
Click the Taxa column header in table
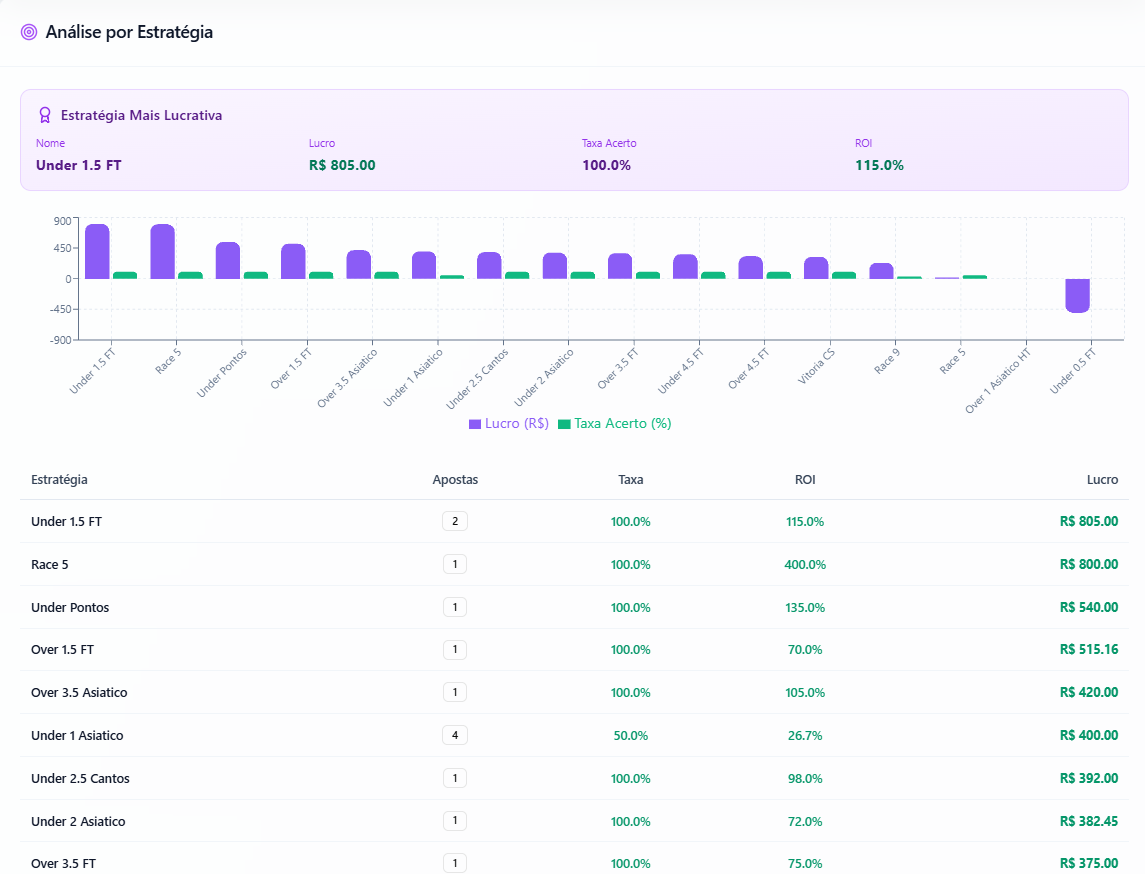click(630, 480)
